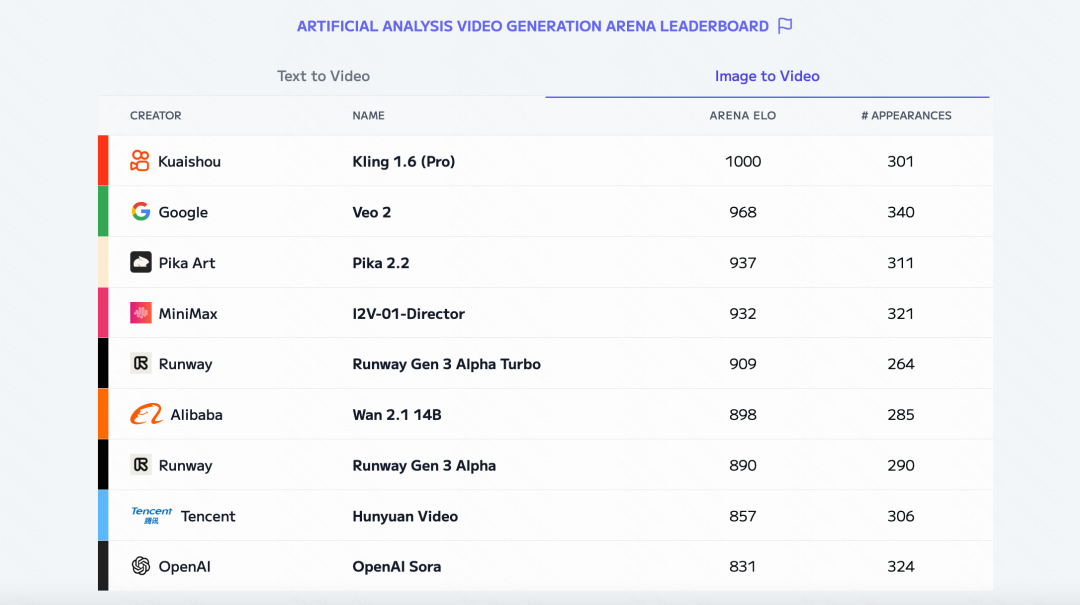
Task: Sort by the Arena ELO column header
Action: click(742, 116)
